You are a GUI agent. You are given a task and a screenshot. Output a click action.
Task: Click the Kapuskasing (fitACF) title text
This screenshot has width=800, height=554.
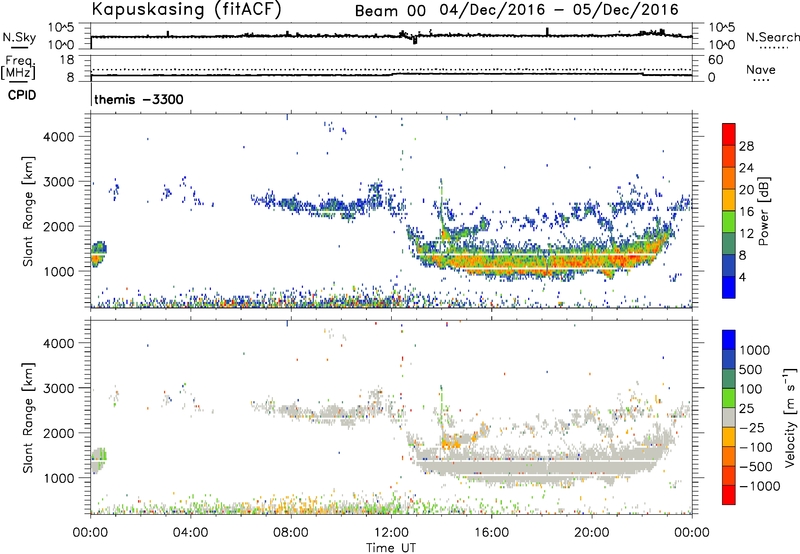coord(186,10)
